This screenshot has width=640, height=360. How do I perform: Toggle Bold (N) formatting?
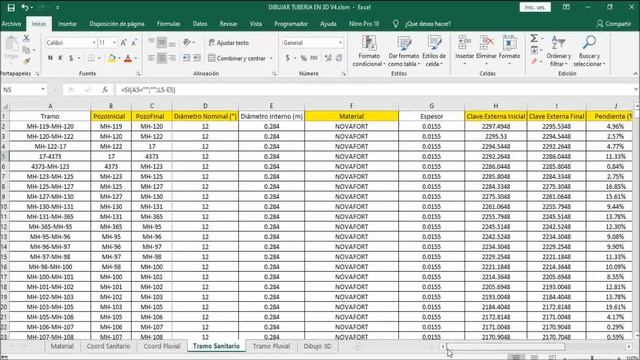pyautogui.click(x=50, y=58)
